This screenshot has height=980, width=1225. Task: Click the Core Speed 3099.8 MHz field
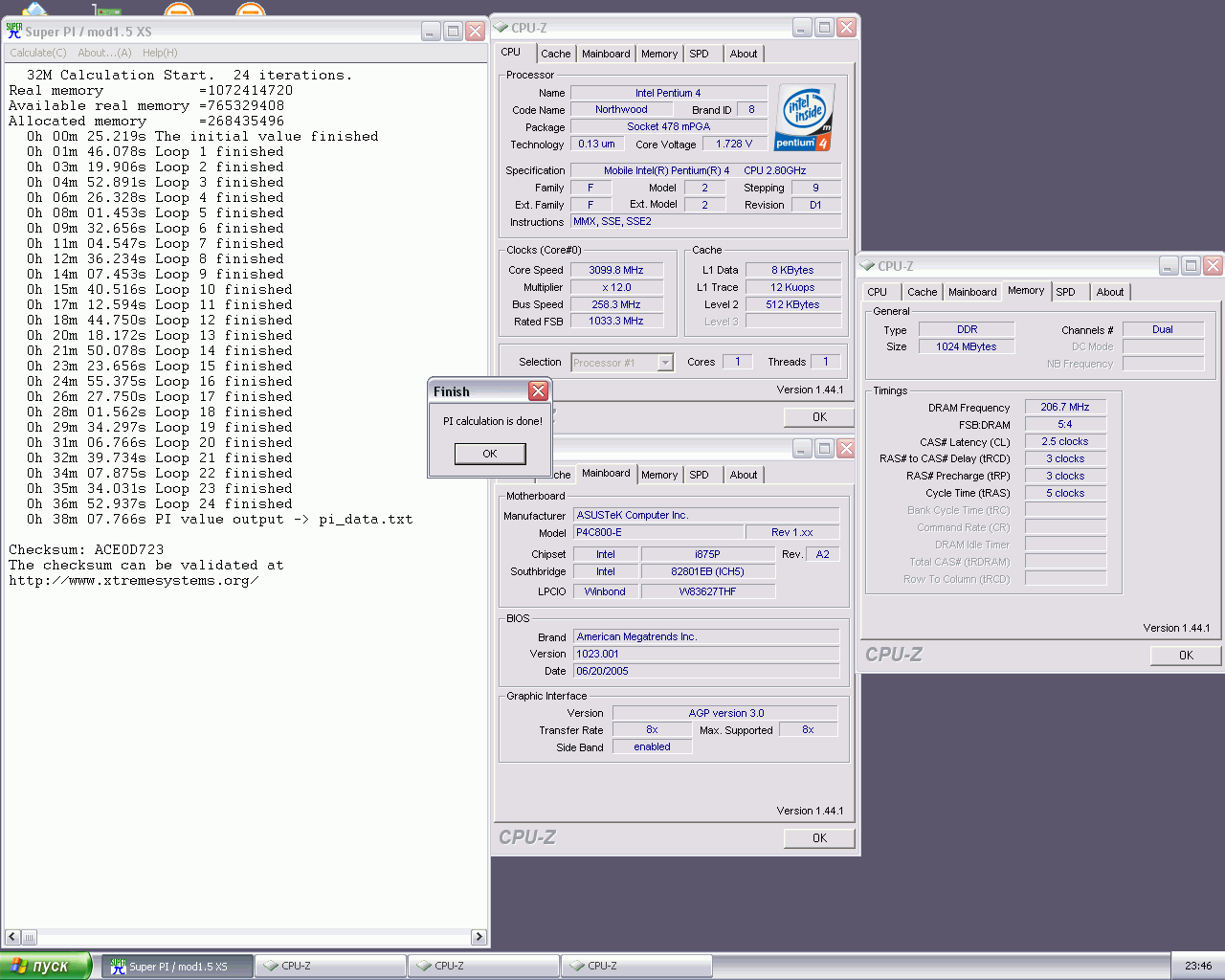616,270
